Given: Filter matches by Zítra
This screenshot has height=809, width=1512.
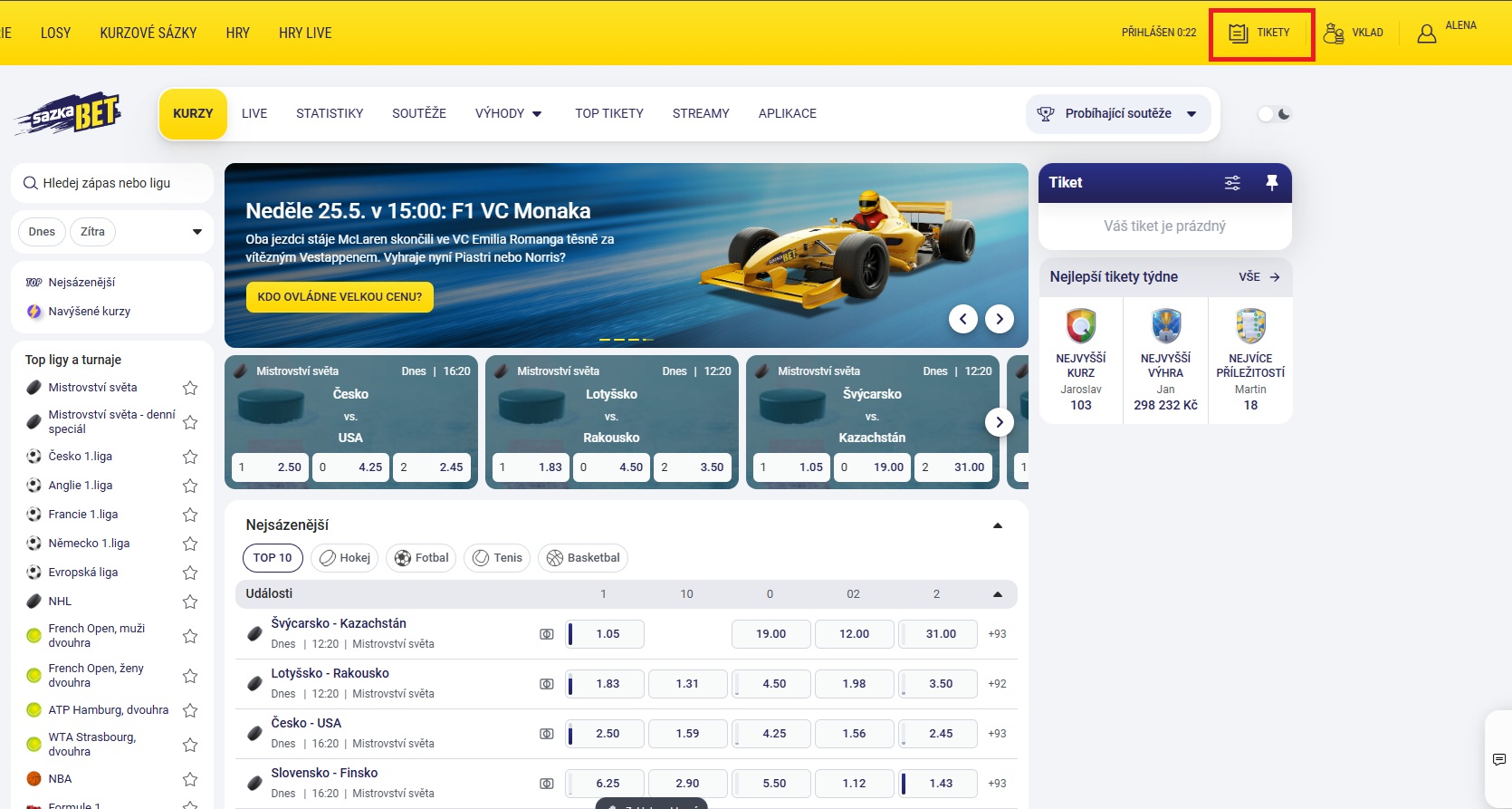Looking at the screenshot, I should (x=92, y=232).
